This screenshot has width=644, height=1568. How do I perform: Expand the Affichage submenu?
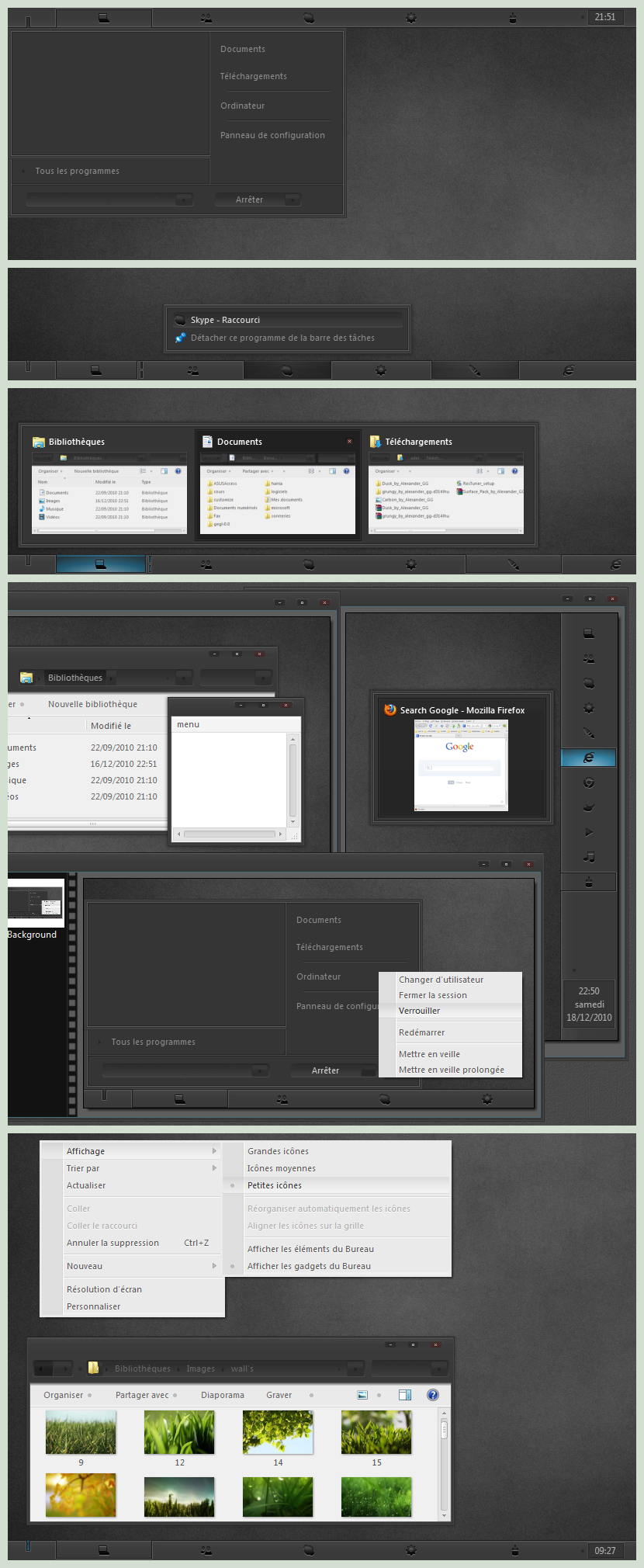click(132, 1151)
